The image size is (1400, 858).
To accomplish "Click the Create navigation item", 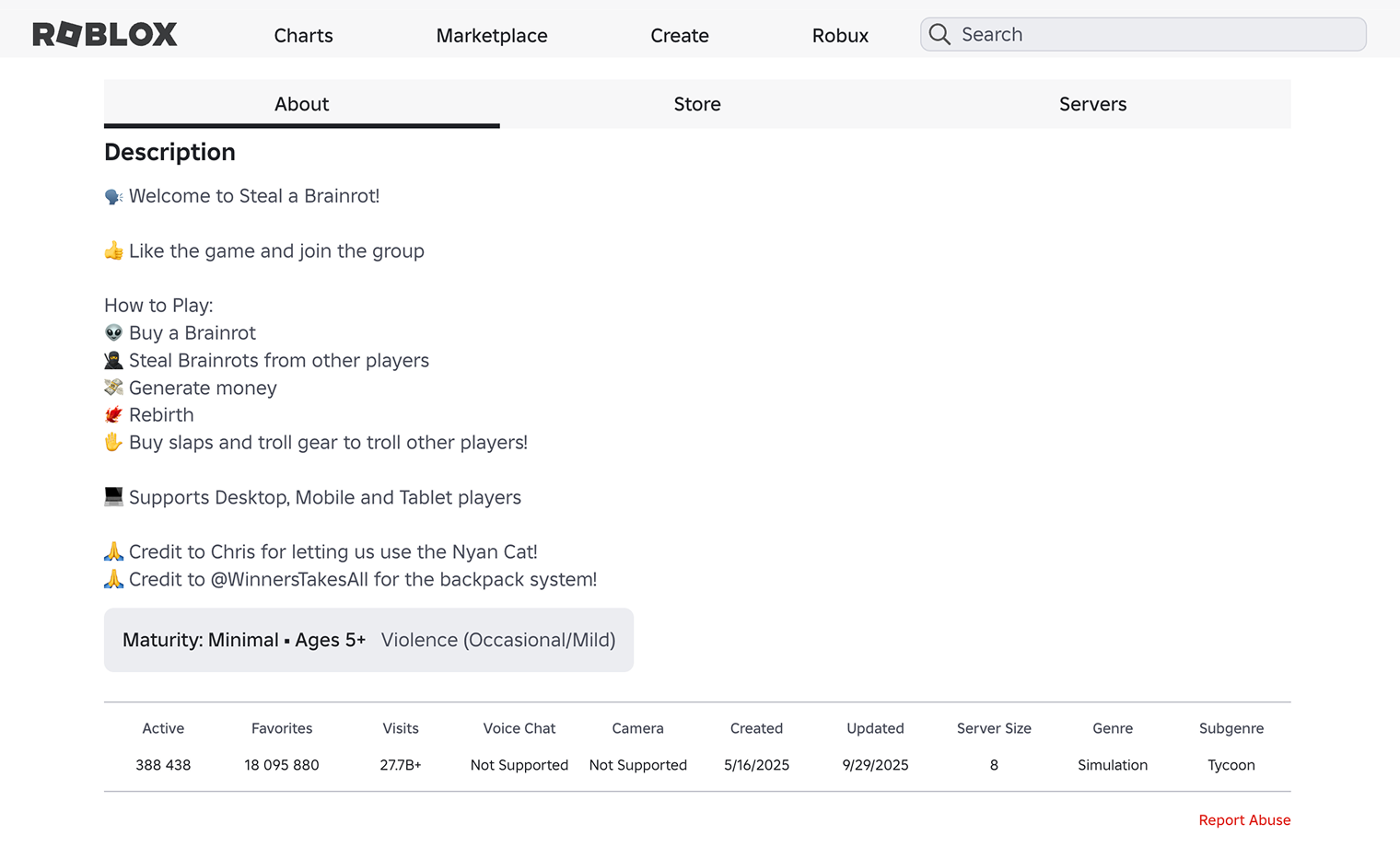I will point(680,35).
